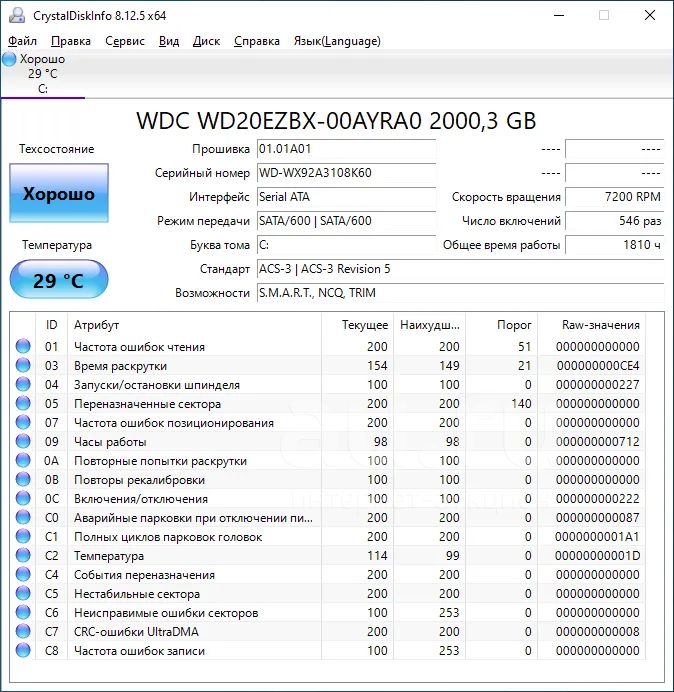Click the CrystalDiskInfo app icon in title bar

coord(17,15)
